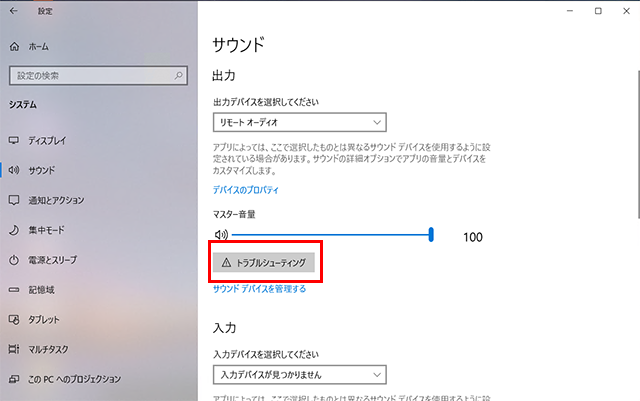Click the search magnifier icon
The image size is (640, 401).
point(178,76)
